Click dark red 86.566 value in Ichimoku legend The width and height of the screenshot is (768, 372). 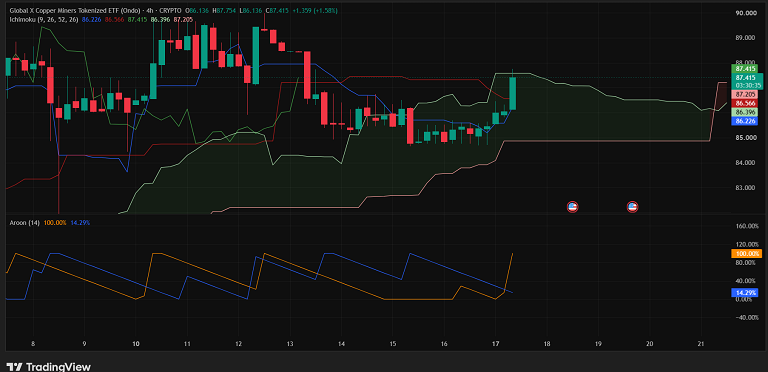tap(115, 20)
